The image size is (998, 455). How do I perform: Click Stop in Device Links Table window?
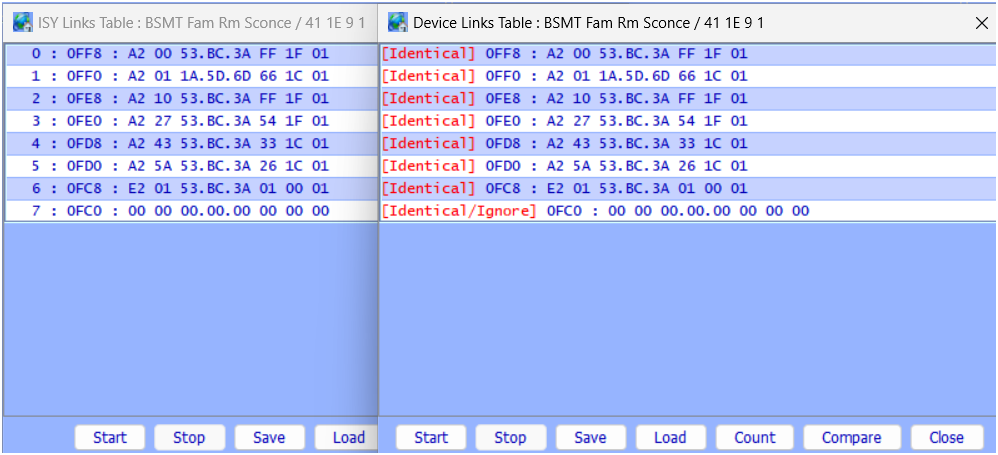point(510,438)
